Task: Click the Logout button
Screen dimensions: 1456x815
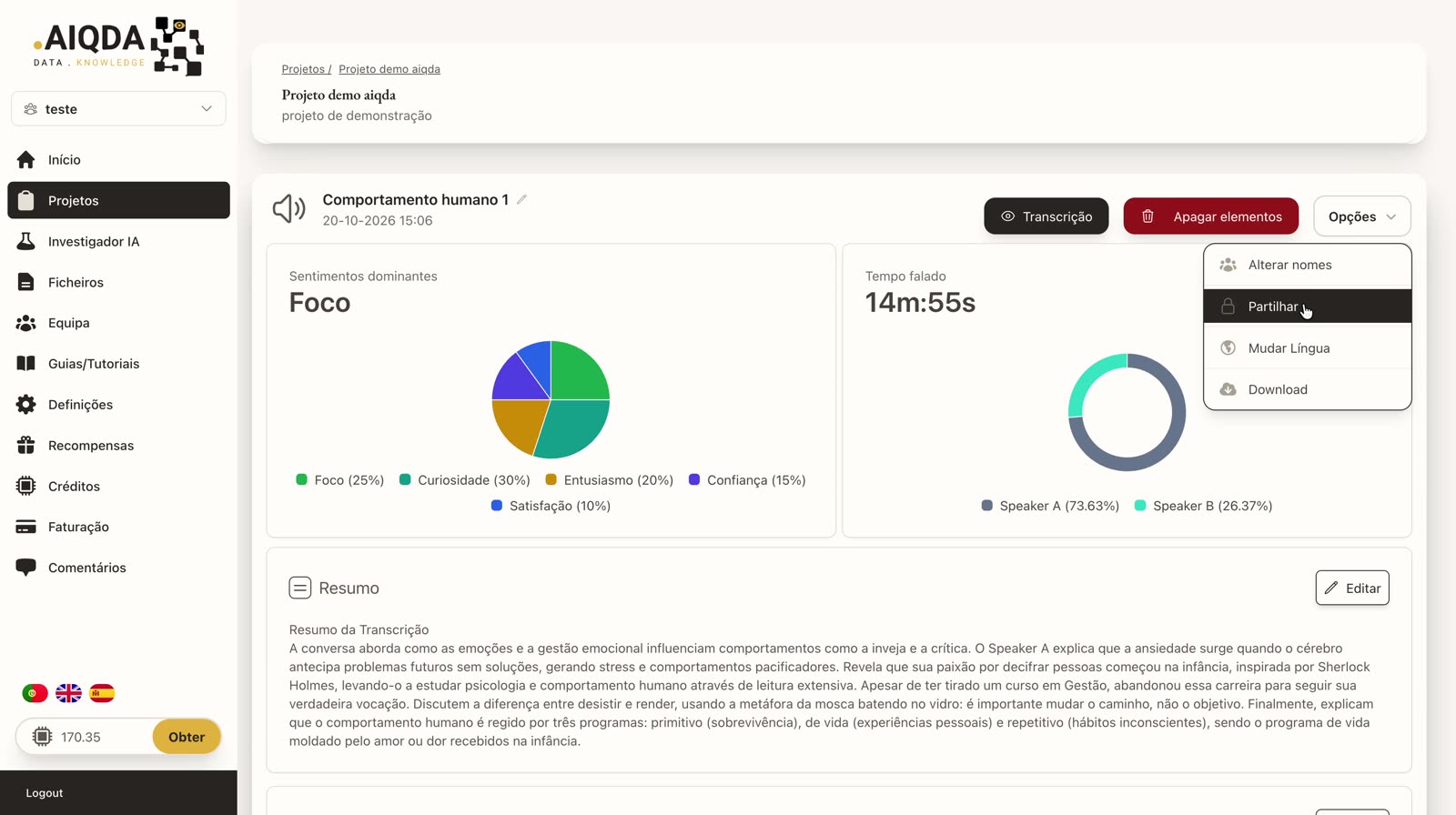Action: (45, 793)
